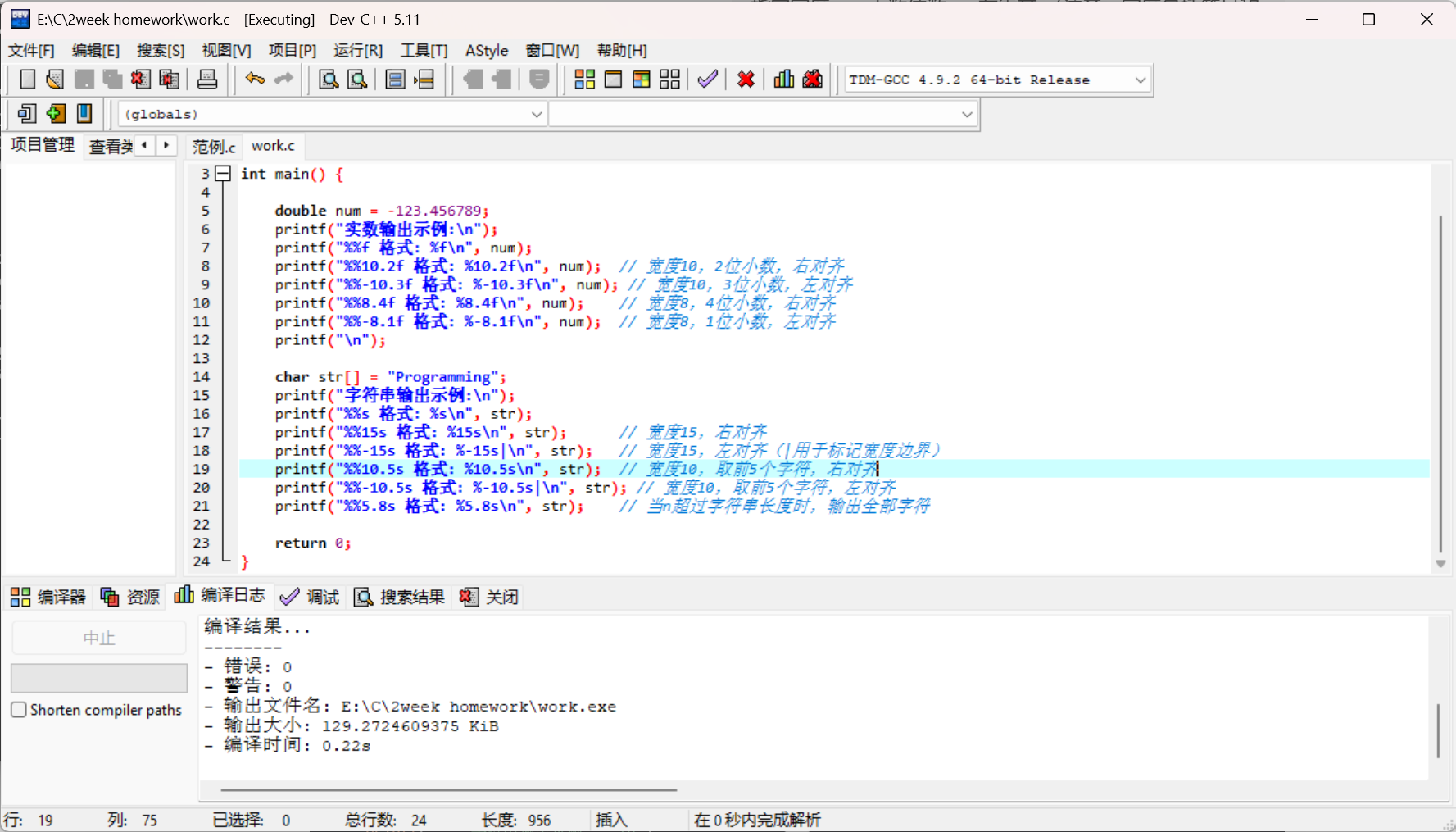Screen dimensions: 1456x832
Task: Open the 视图[V] menu
Action: pyautogui.click(x=227, y=51)
